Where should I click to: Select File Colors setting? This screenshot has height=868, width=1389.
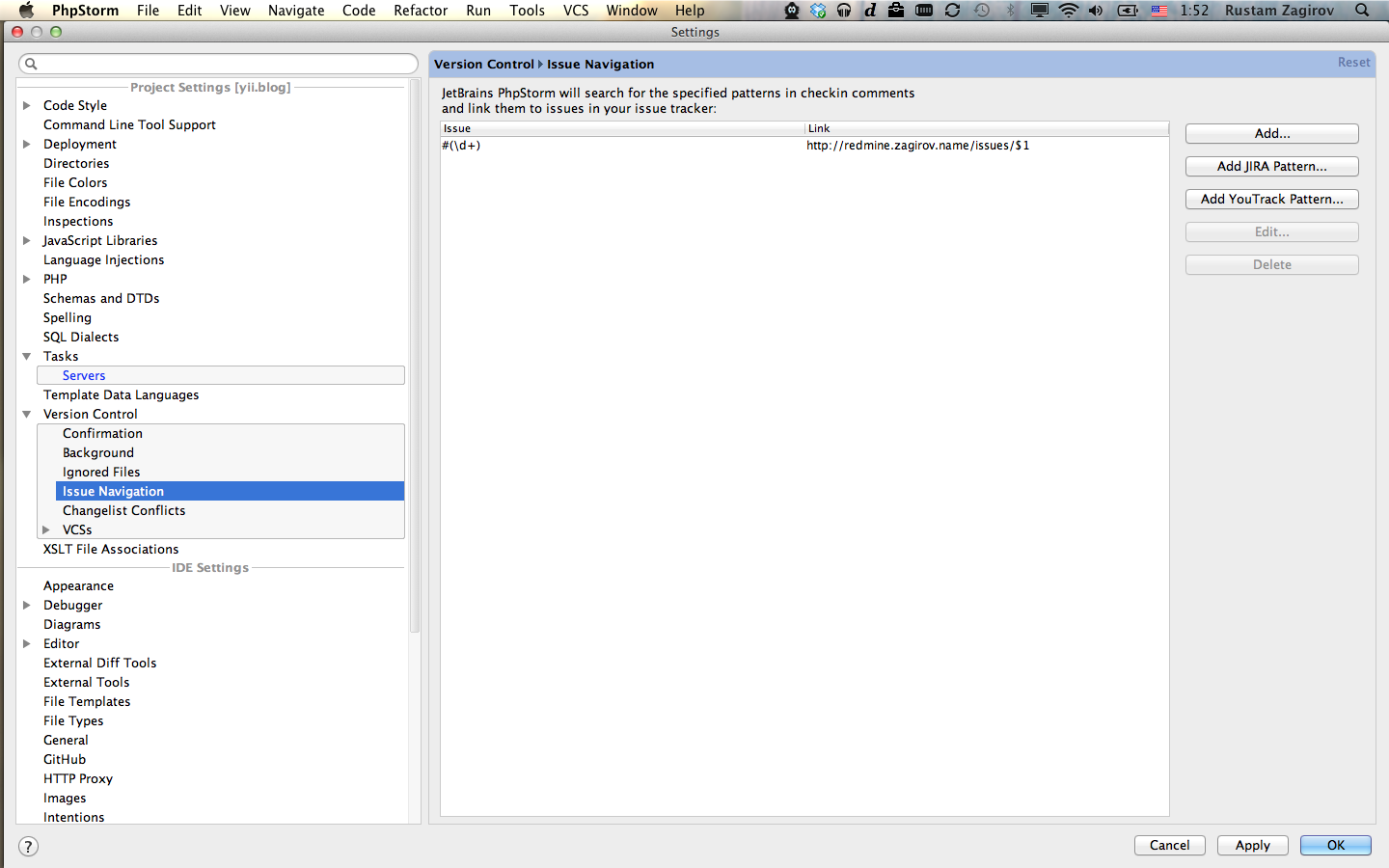[75, 182]
